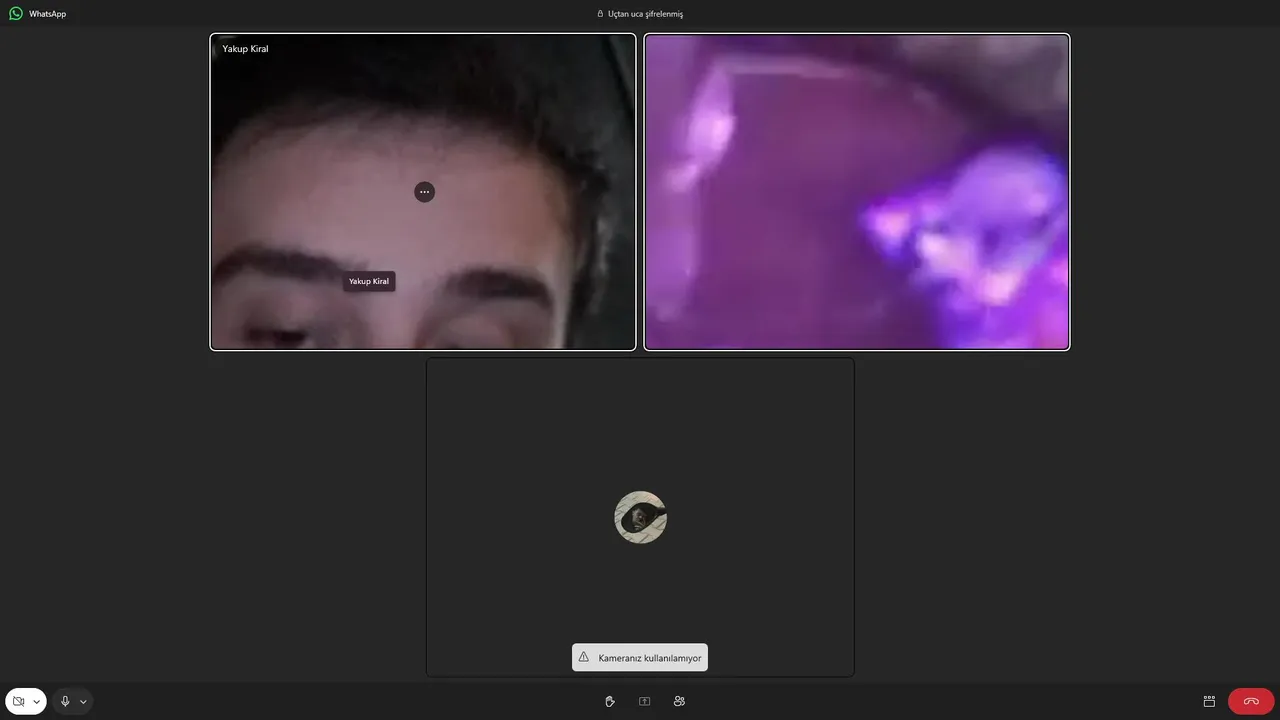
Task: Click the 'Yakup Kiral' name label at the top of the tile
Action: tap(245, 48)
